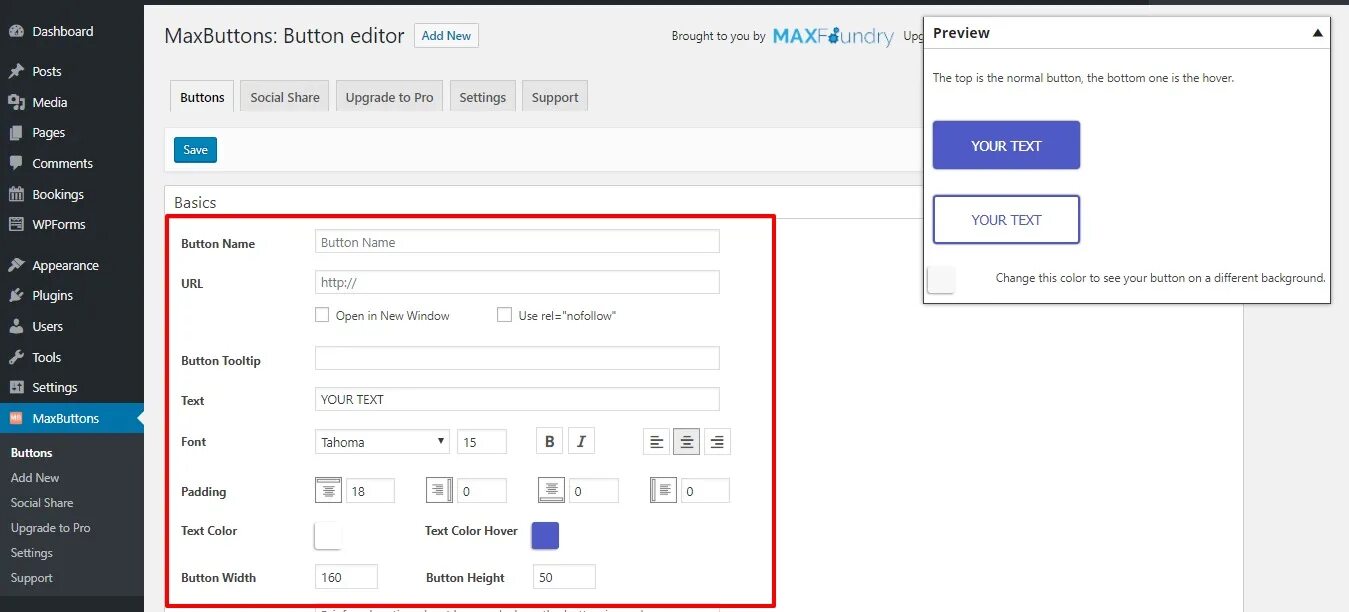Screen dimensions: 1349x612
Task: Open Users via its person icon
Action: (x=16, y=326)
